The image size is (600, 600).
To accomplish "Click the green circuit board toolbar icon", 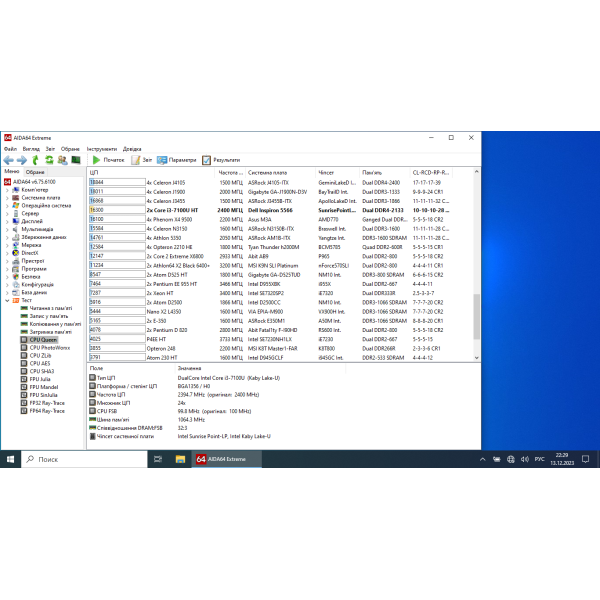I will coord(76,160).
